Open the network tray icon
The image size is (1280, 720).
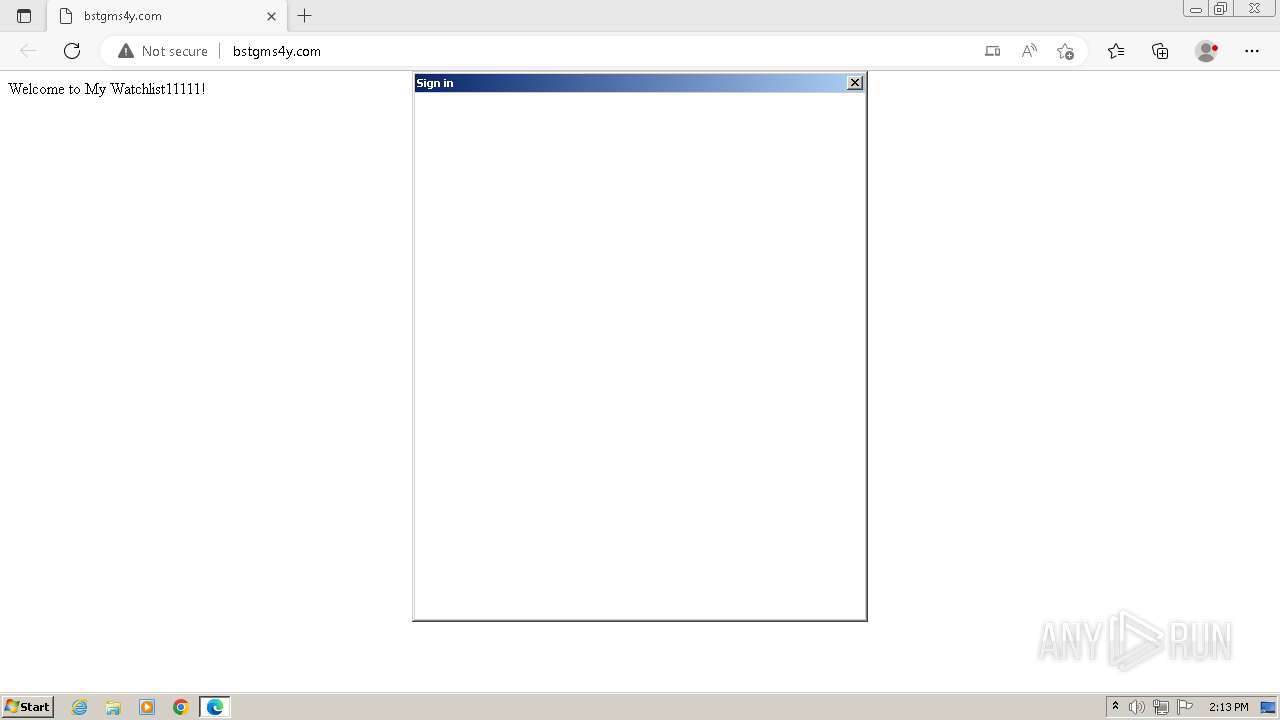click(1161, 707)
